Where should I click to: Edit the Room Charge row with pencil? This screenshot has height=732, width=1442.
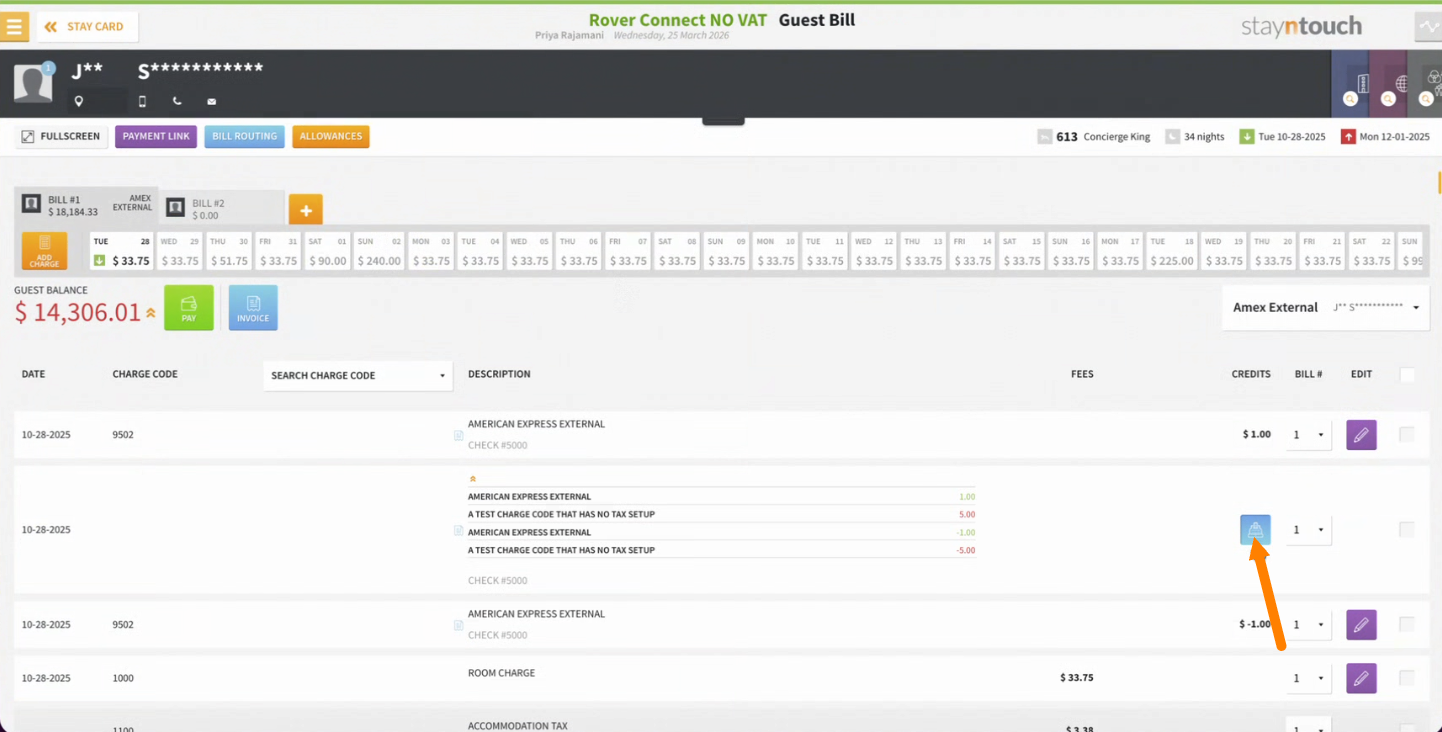point(1361,678)
